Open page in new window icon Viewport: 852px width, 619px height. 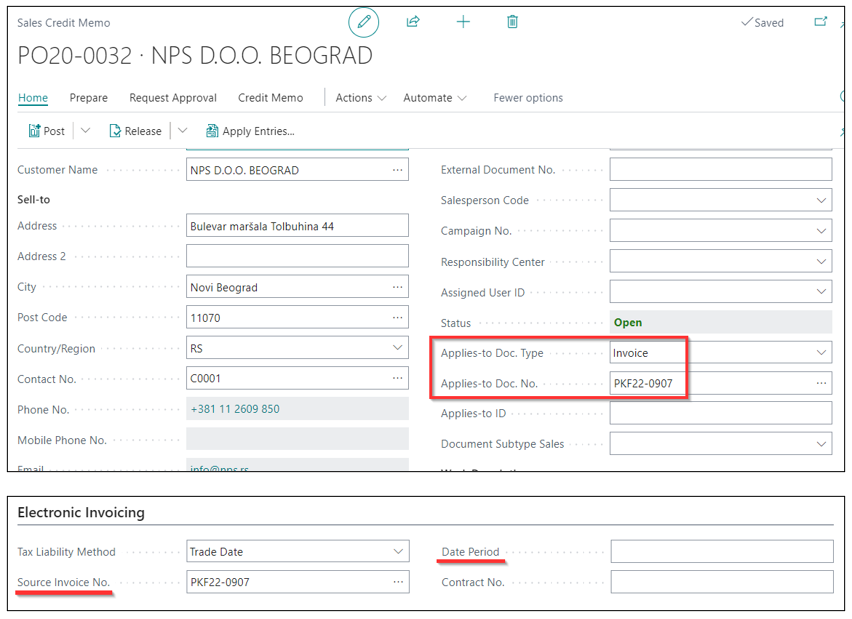(820, 22)
